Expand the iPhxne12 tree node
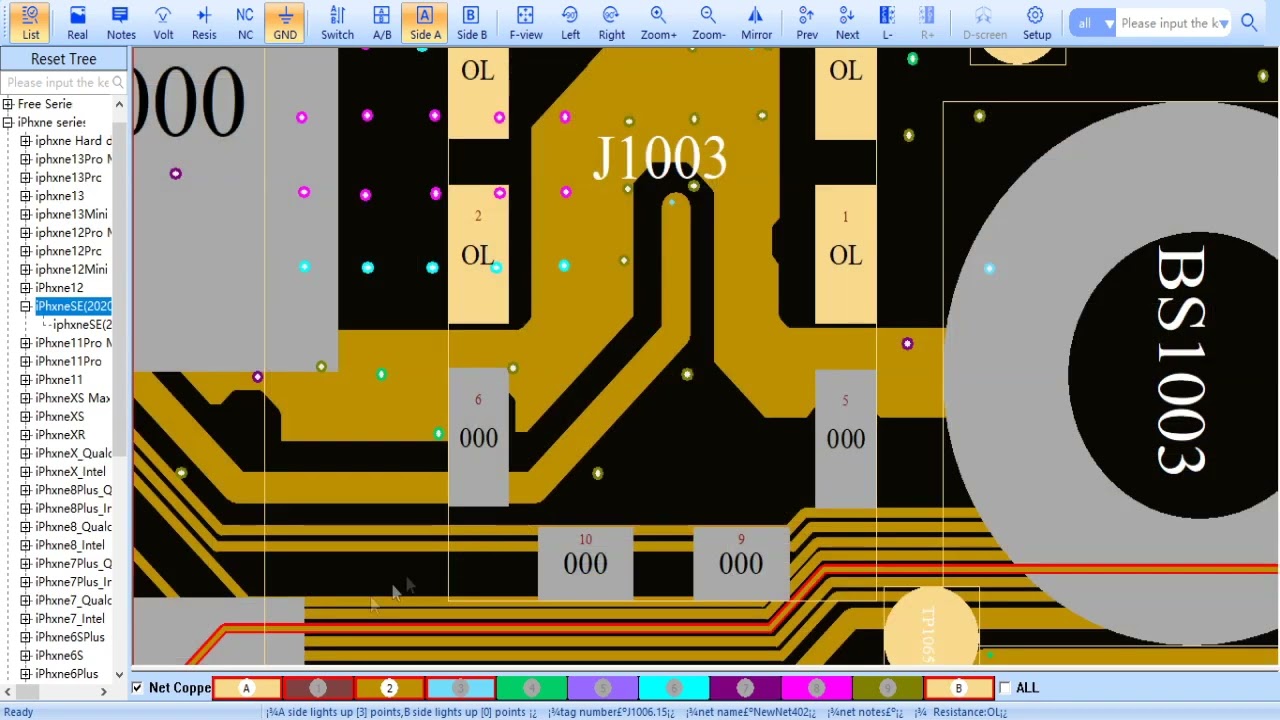The height and width of the screenshot is (720, 1280). (x=26, y=288)
